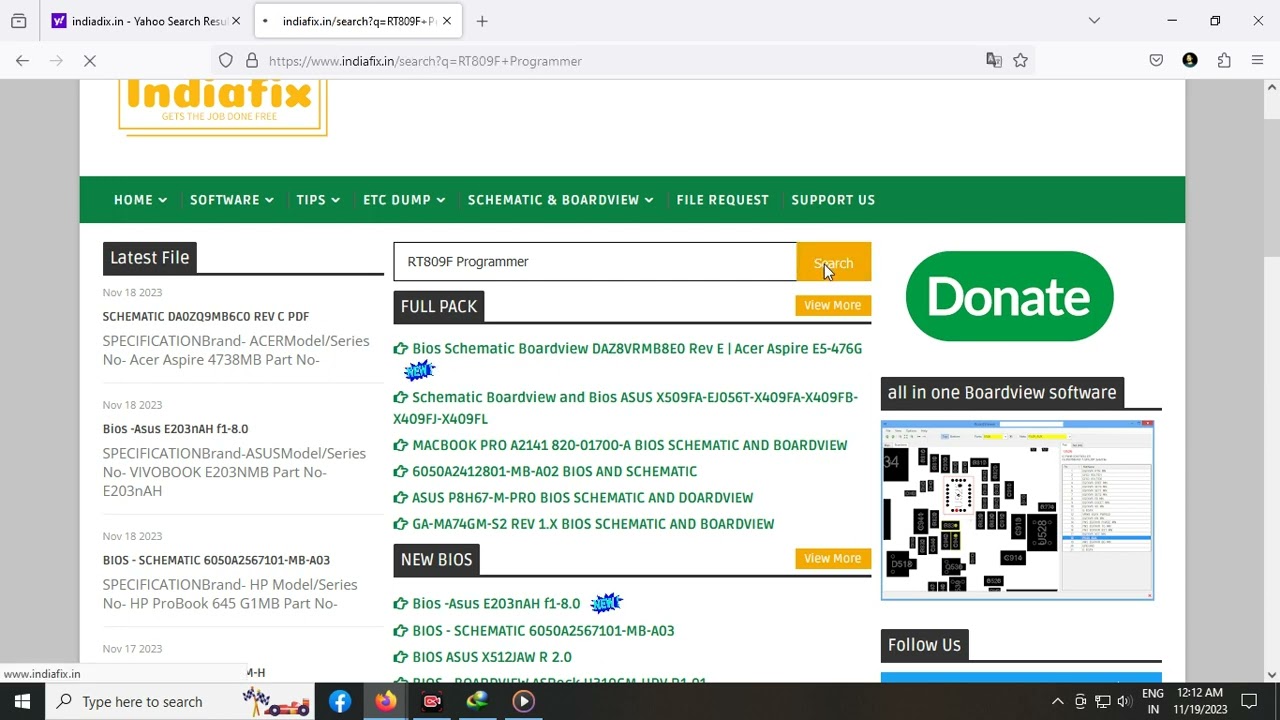The height and width of the screenshot is (720, 1280).
Task: Open the red recorder app in taskbar
Action: coord(432,702)
